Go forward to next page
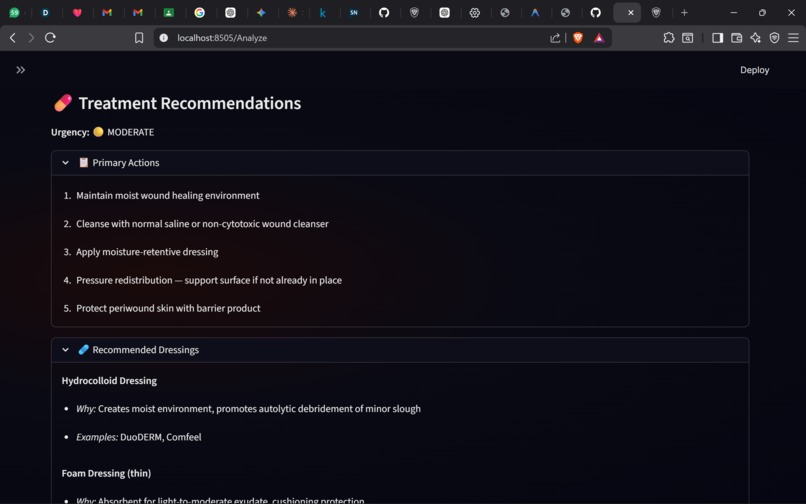 [x=31, y=38]
